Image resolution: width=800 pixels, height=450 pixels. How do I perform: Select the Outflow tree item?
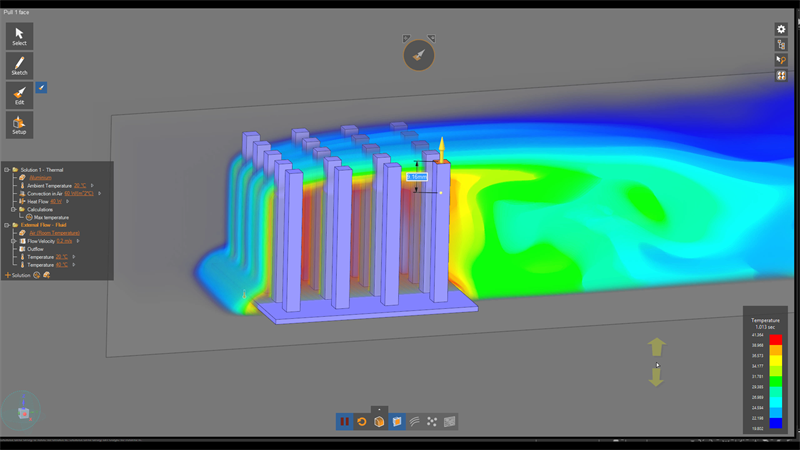tap(35, 249)
